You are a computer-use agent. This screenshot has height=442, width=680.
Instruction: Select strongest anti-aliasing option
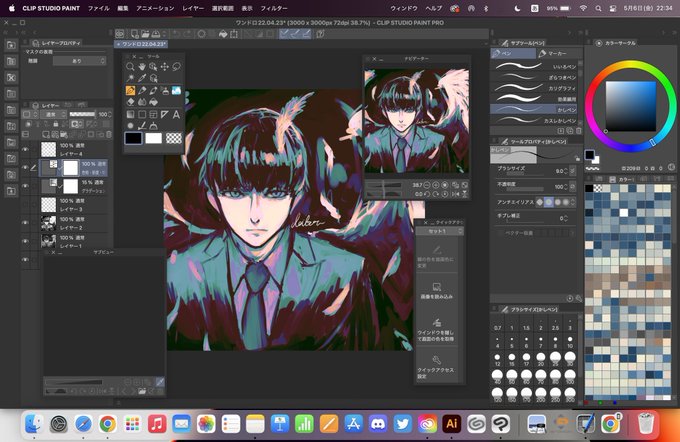click(566, 202)
